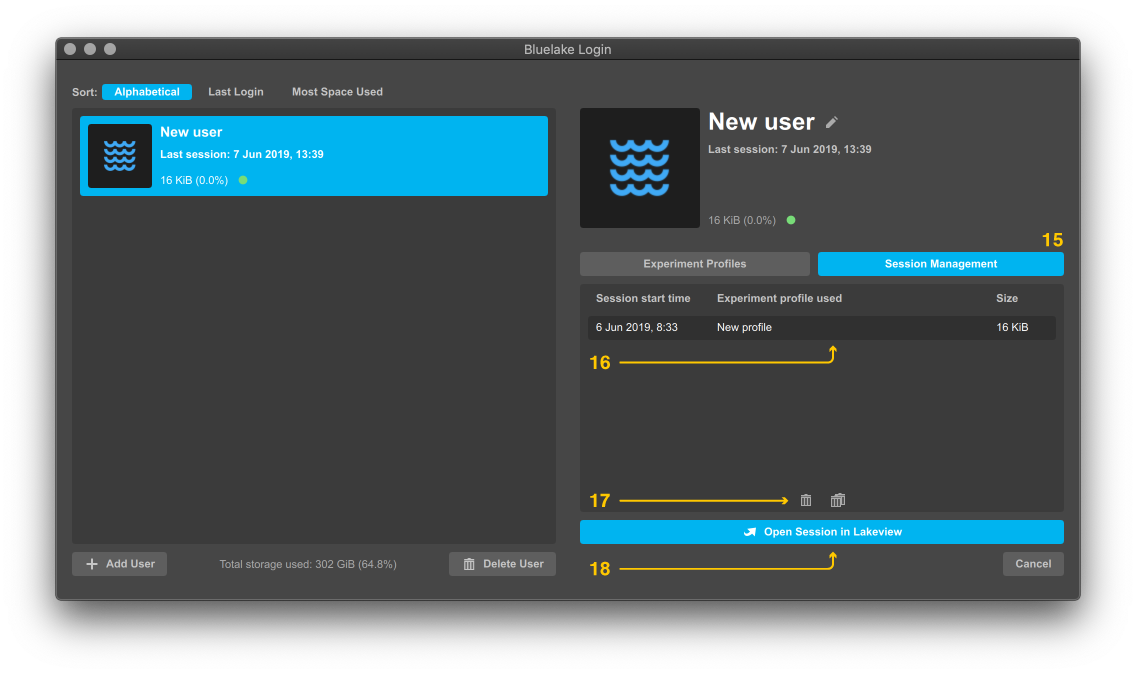
Task: Click the Experiment profile used column header
Action: click(779, 298)
